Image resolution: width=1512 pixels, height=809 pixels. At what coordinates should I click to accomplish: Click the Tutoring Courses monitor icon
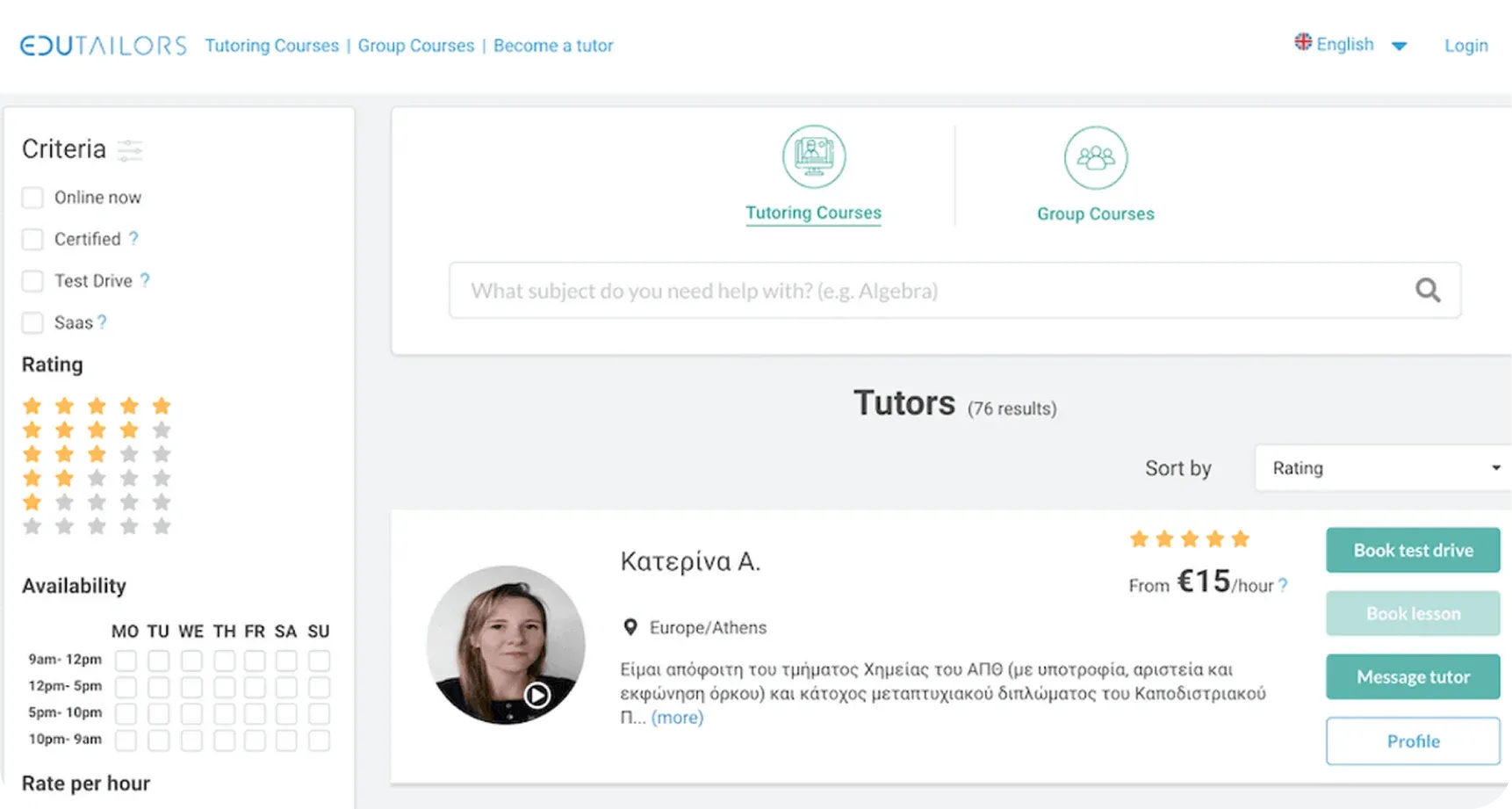pos(814,156)
